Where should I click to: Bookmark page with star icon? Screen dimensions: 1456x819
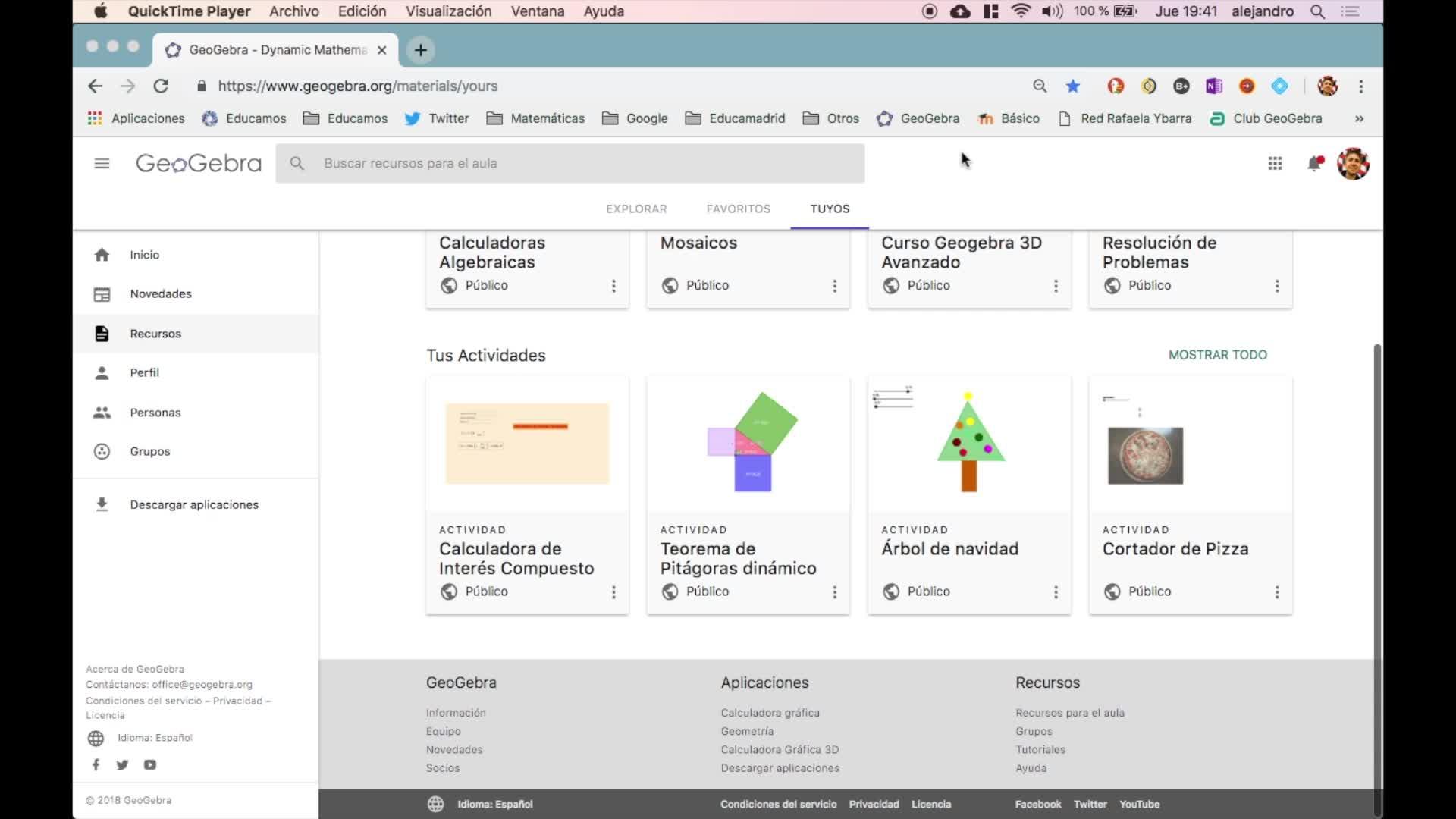(1072, 86)
